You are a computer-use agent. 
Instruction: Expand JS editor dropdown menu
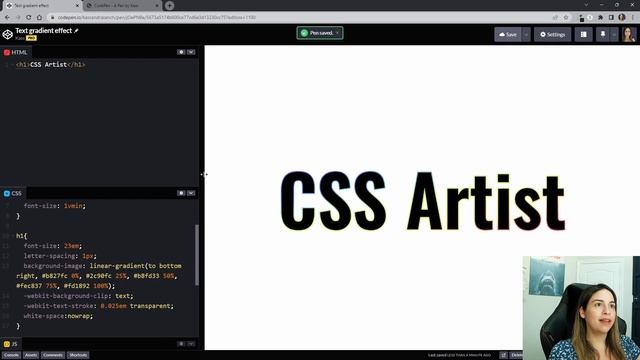pyautogui.click(x=191, y=344)
